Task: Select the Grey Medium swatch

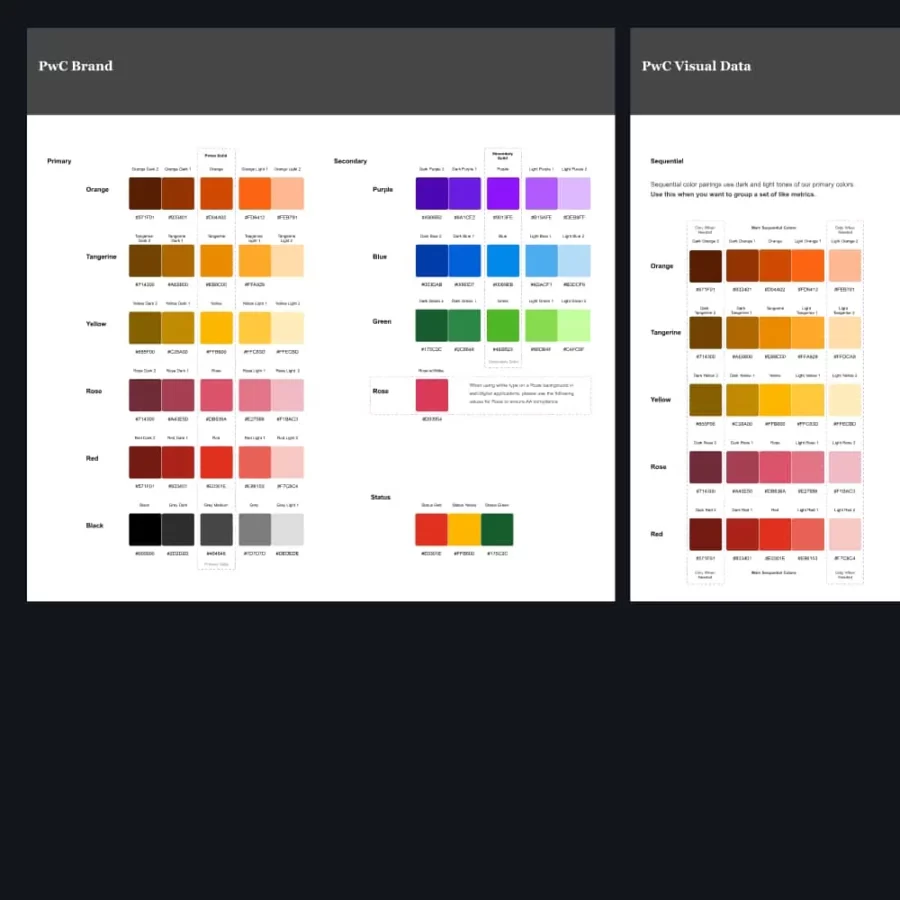Action: point(216,529)
